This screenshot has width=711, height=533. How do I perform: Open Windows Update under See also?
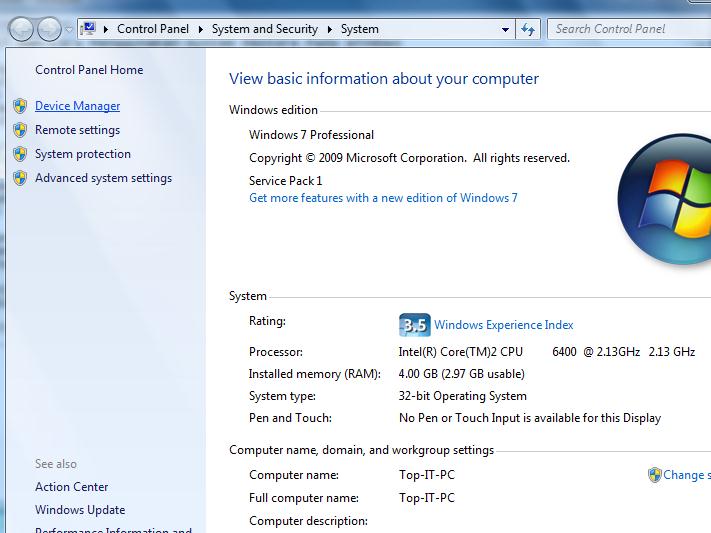point(80,510)
